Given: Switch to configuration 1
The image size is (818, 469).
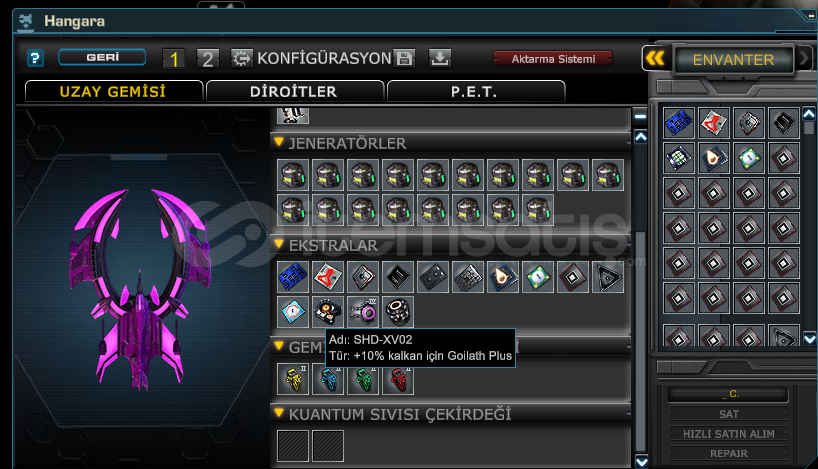Looking at the screenshot, I should (174, 58).
